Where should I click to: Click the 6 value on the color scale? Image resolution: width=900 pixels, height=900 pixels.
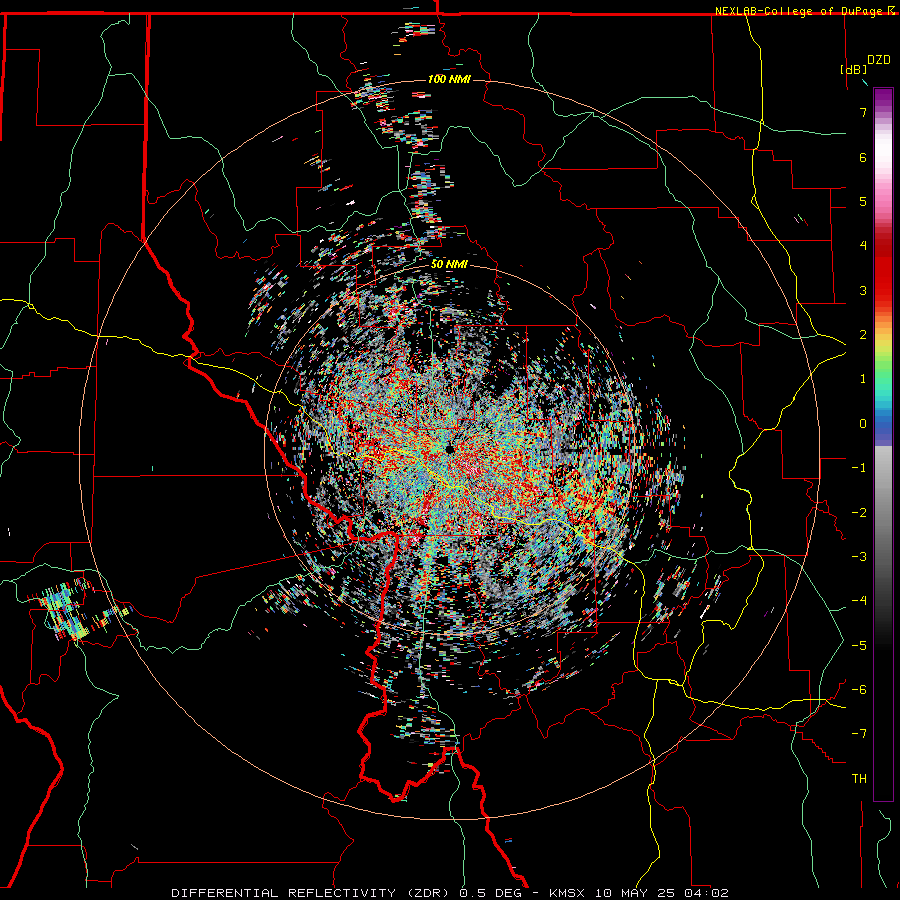coord(863,157)
